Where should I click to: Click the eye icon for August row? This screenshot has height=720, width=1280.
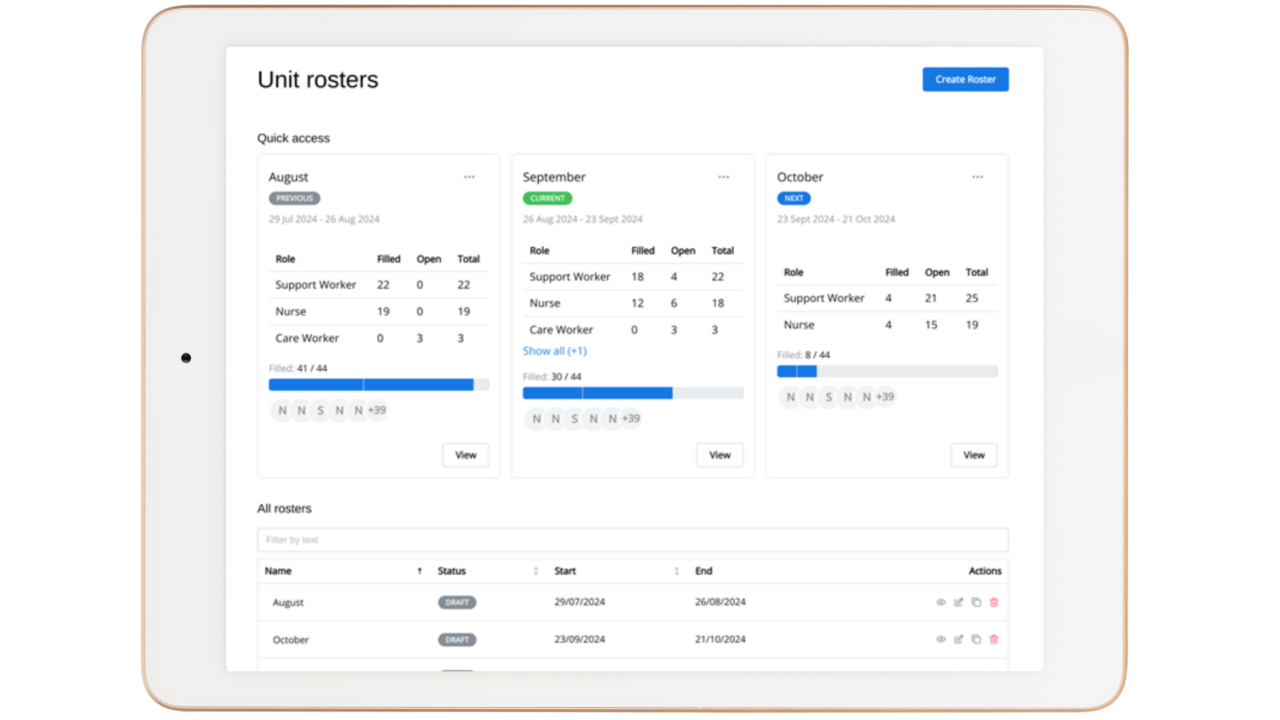click(940, 602)
